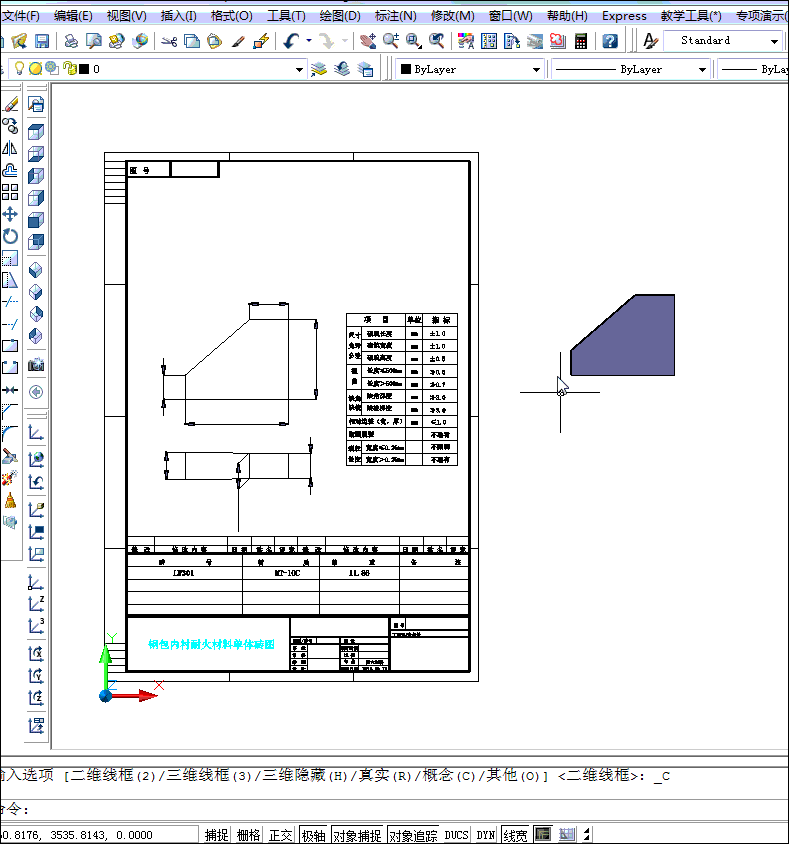Image resolution: width=789 pixels, height=844 pixels.
Task: Toggle layer 0 on/off lightbulb
Action: pos(19,68)
